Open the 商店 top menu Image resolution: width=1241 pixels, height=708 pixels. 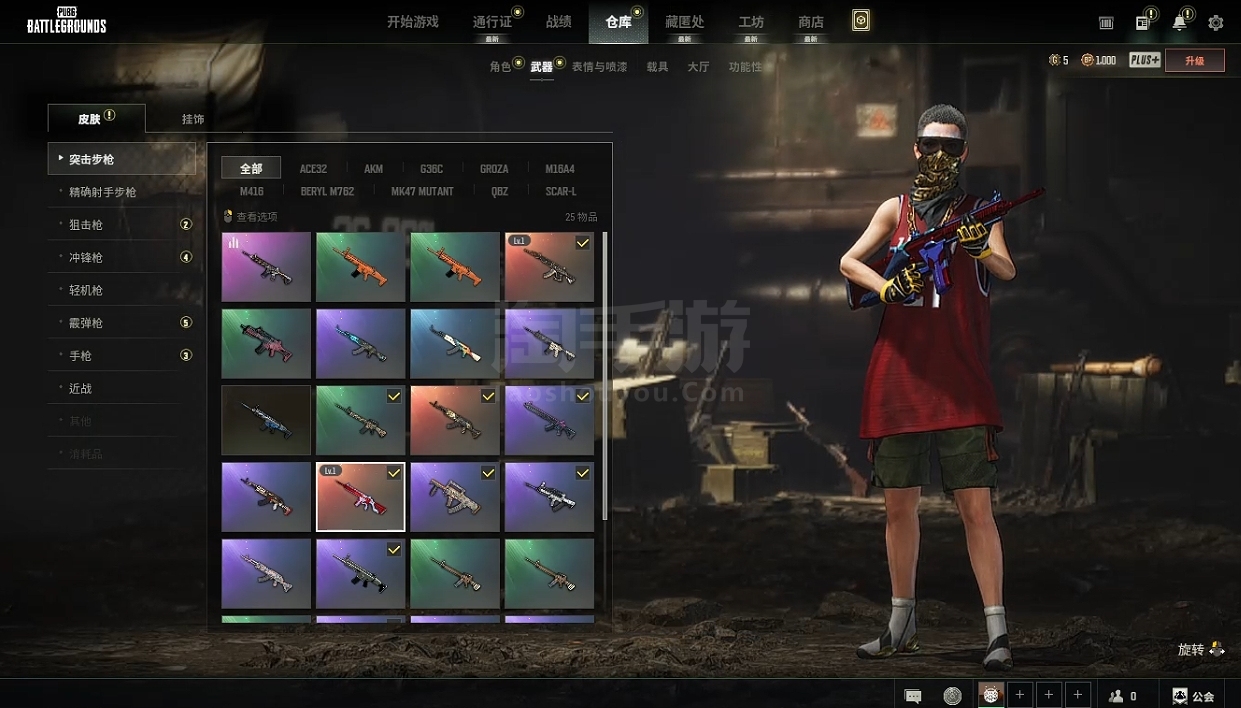(811, 22)
